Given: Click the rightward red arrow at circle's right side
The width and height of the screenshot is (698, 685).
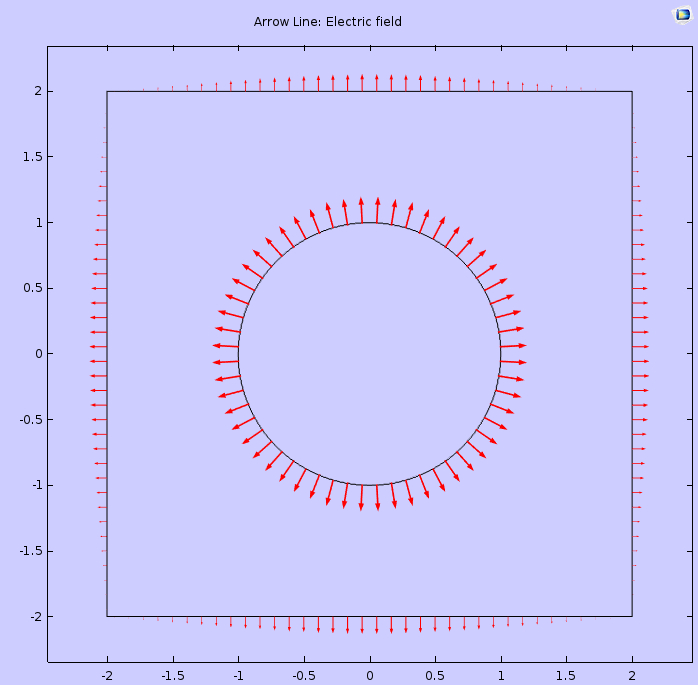Looking at the screenshot, I should [513, 345].
